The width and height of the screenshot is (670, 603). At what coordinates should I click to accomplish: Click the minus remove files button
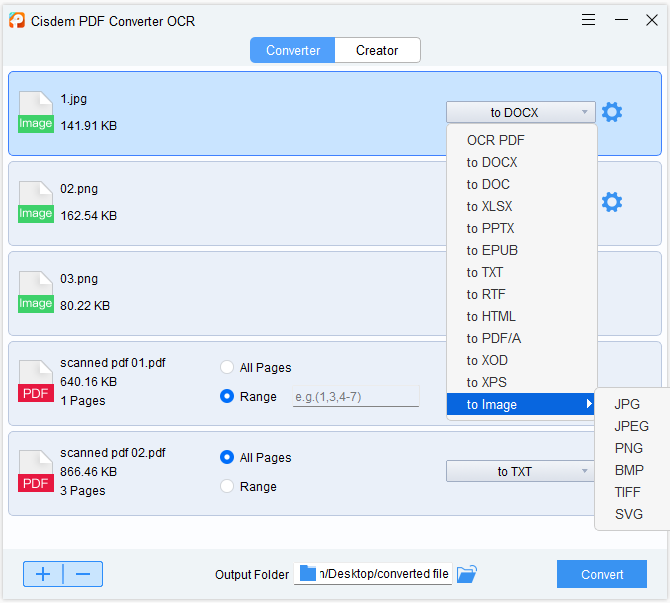pyautogui.click(x=83, y=574)
